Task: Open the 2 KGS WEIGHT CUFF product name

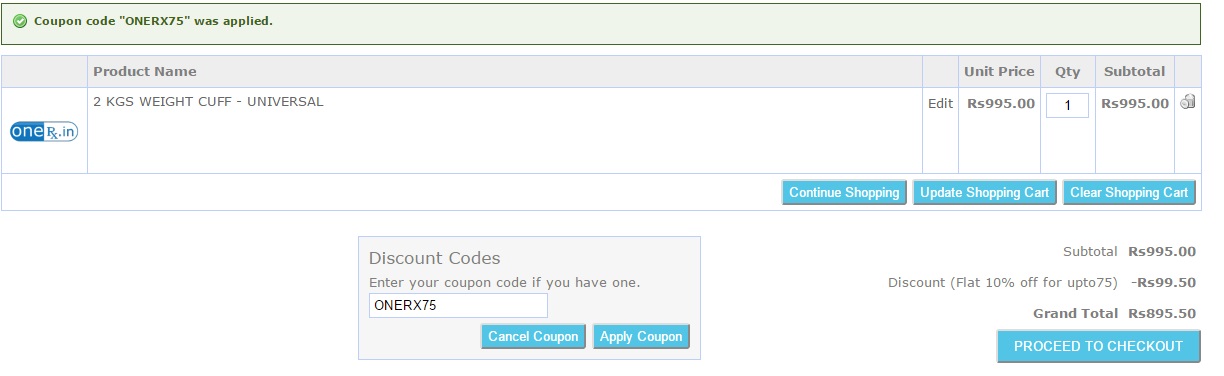Action: click(x=208, y=102)
